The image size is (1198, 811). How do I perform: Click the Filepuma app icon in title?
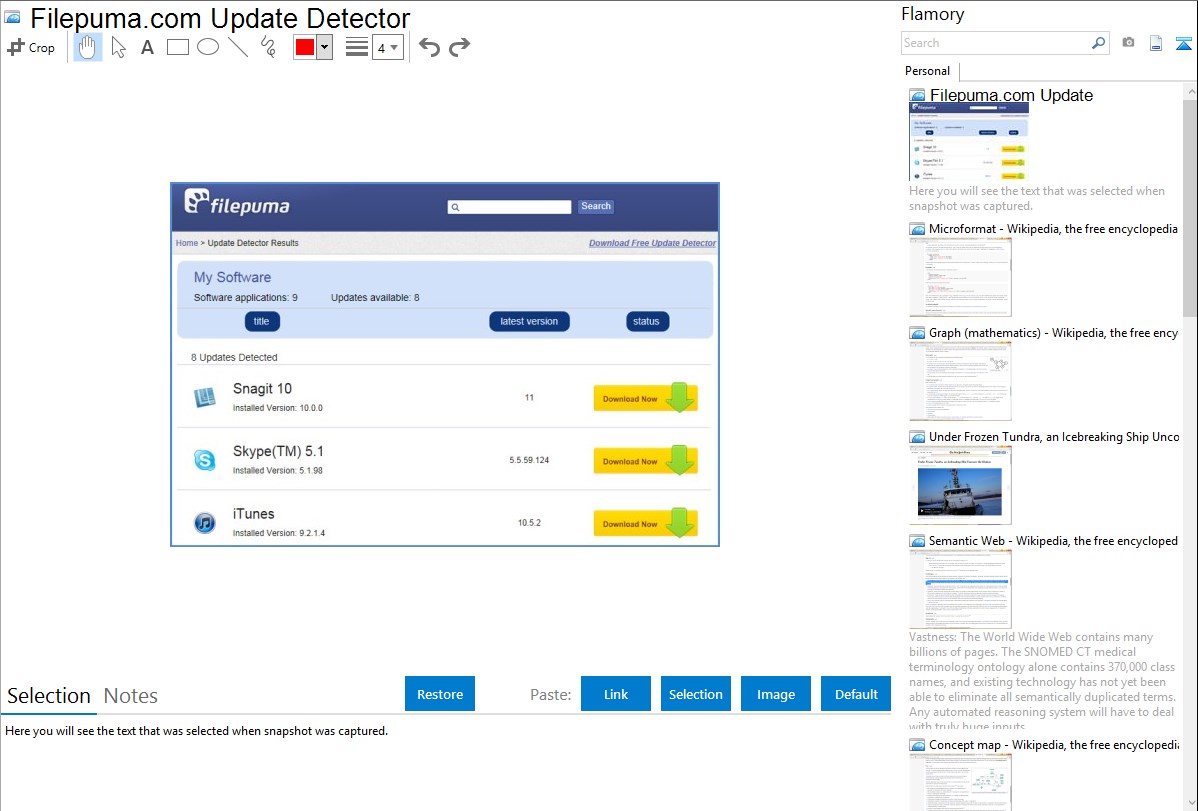tap(13, 18)
